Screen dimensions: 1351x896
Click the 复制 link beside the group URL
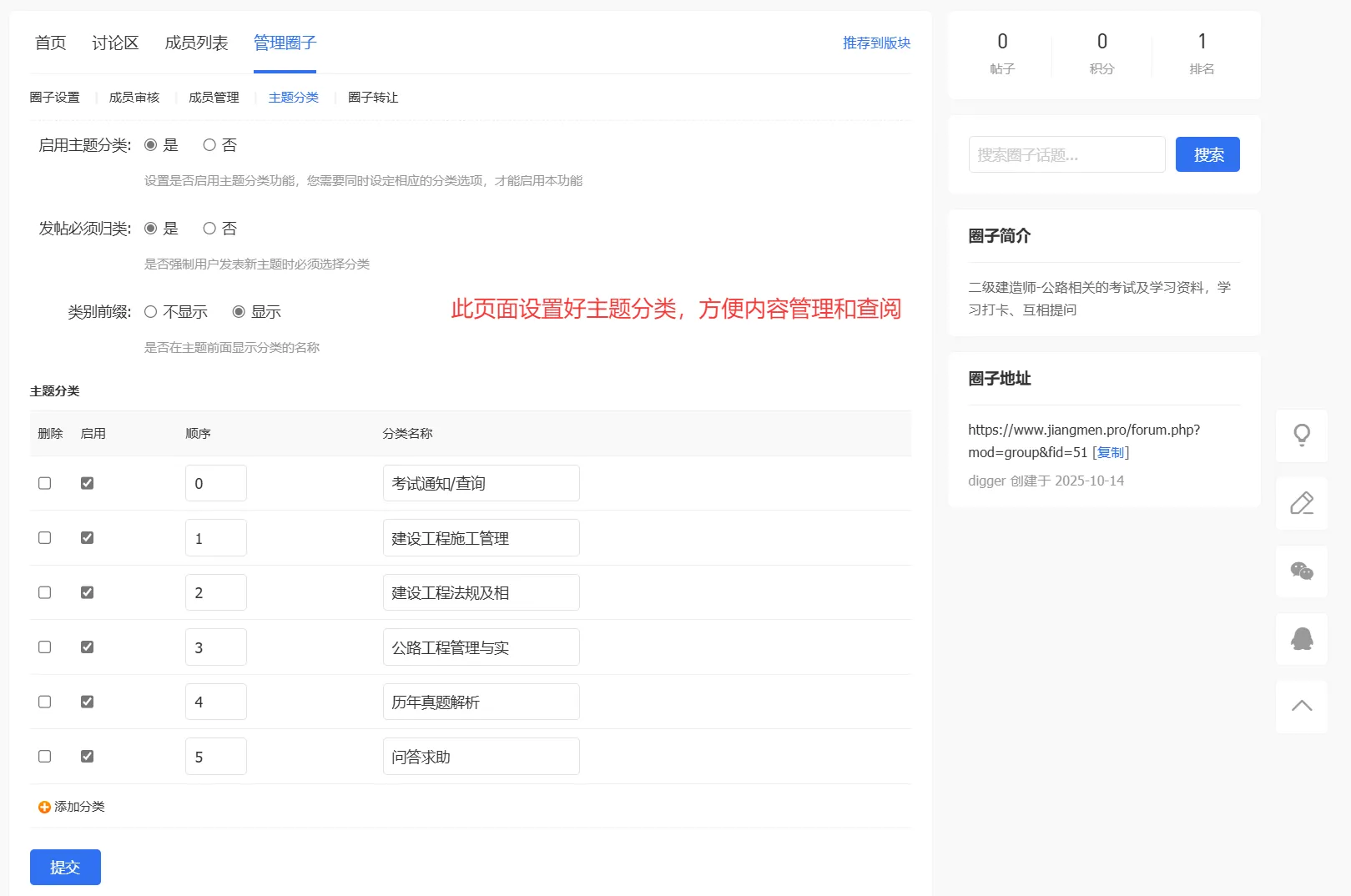[x=1111, y=452]
